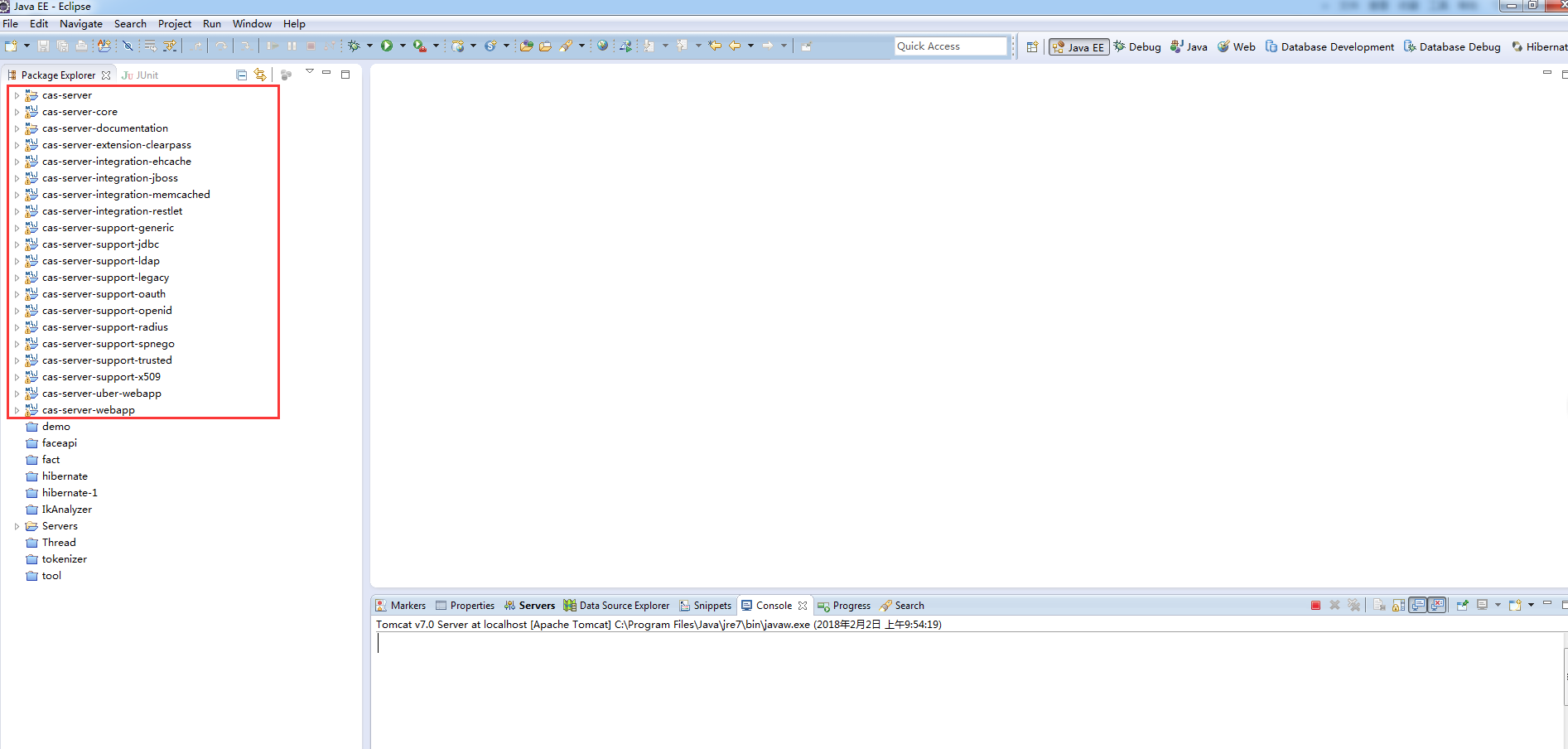The height and width of the screenshot is (749, 1568).
Task: Open the Debug button dropdown arrow
Action: pyautogui.click(x=369, y=46)
